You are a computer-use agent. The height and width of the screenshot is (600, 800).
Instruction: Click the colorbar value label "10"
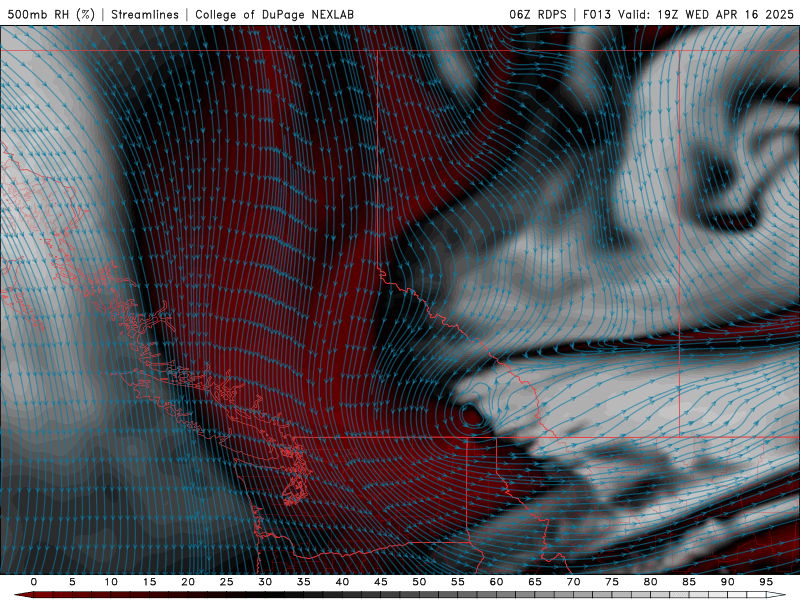click(x=111, y=582)
